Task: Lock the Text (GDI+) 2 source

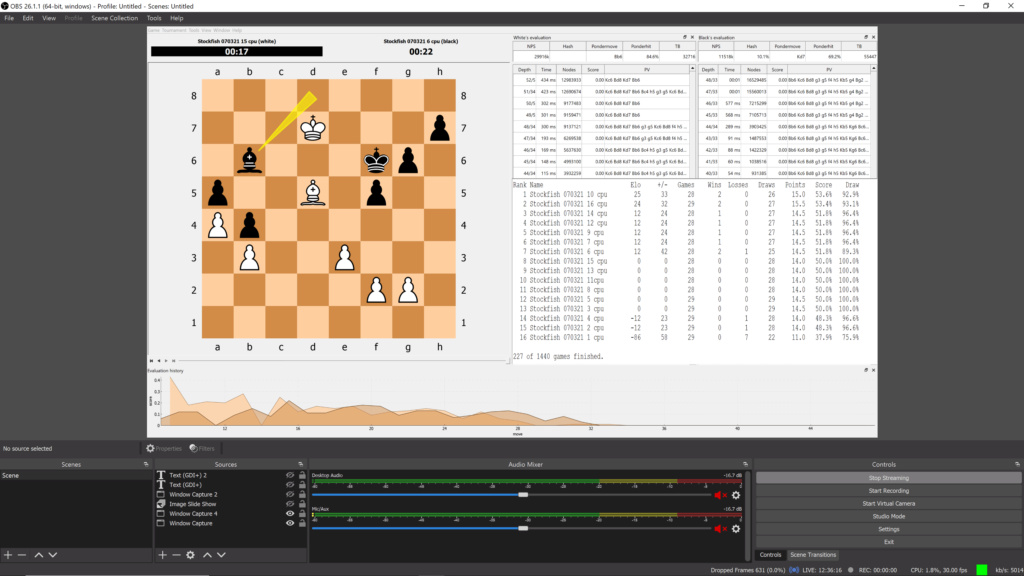Action: [302, 475]
